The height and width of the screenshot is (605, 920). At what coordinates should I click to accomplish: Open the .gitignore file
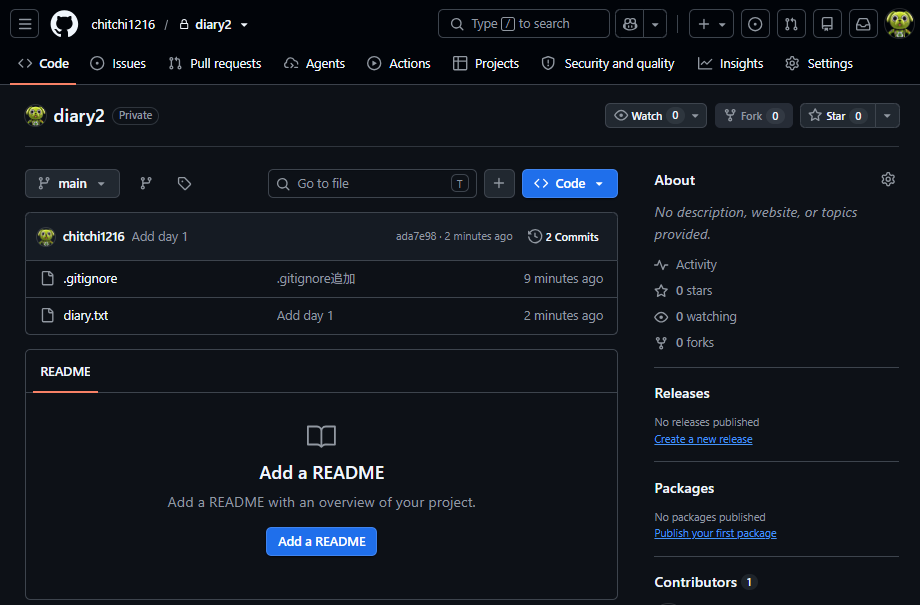[x=90, y=279]
